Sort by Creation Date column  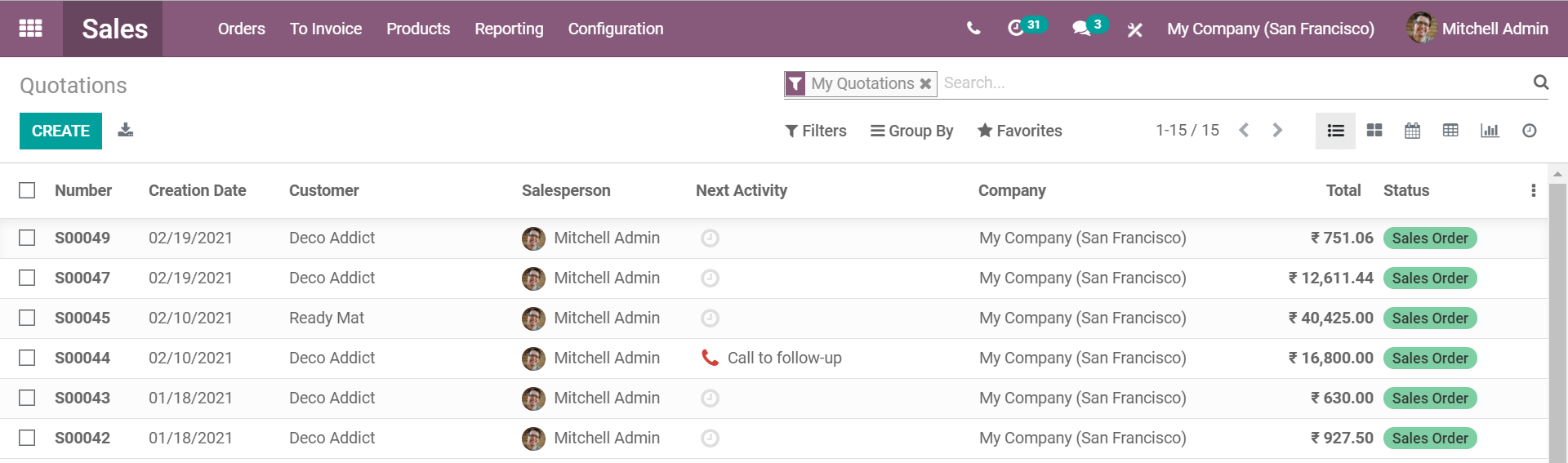(197, 190)
